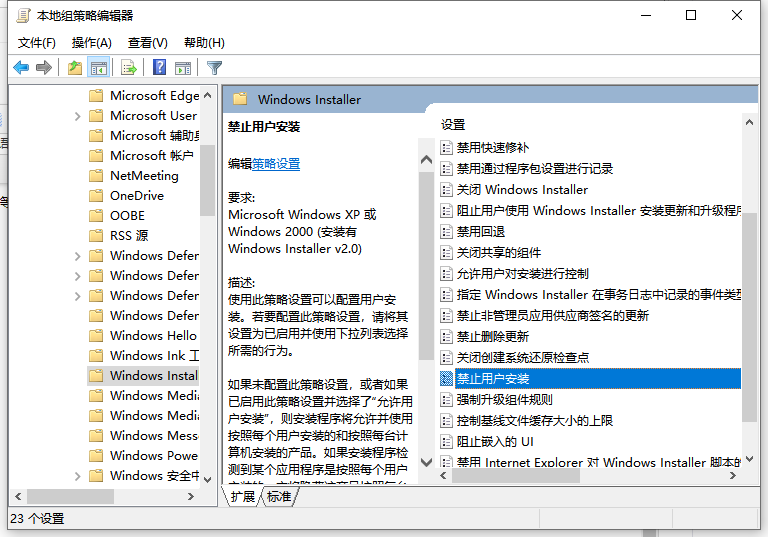Expand the Windows 安全中心 tree node
Screen dimensions: 768x537
78,476
